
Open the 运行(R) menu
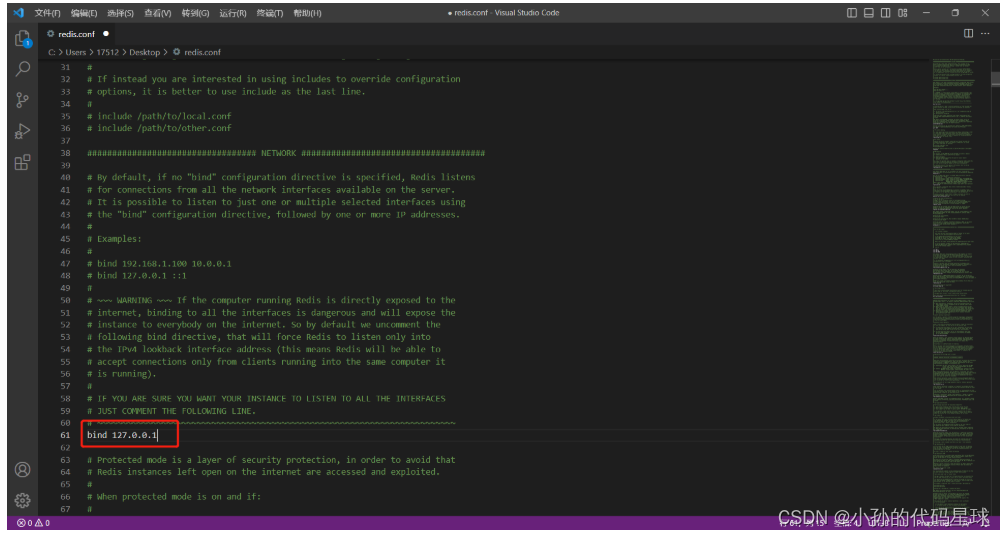[x=233, y=13]
